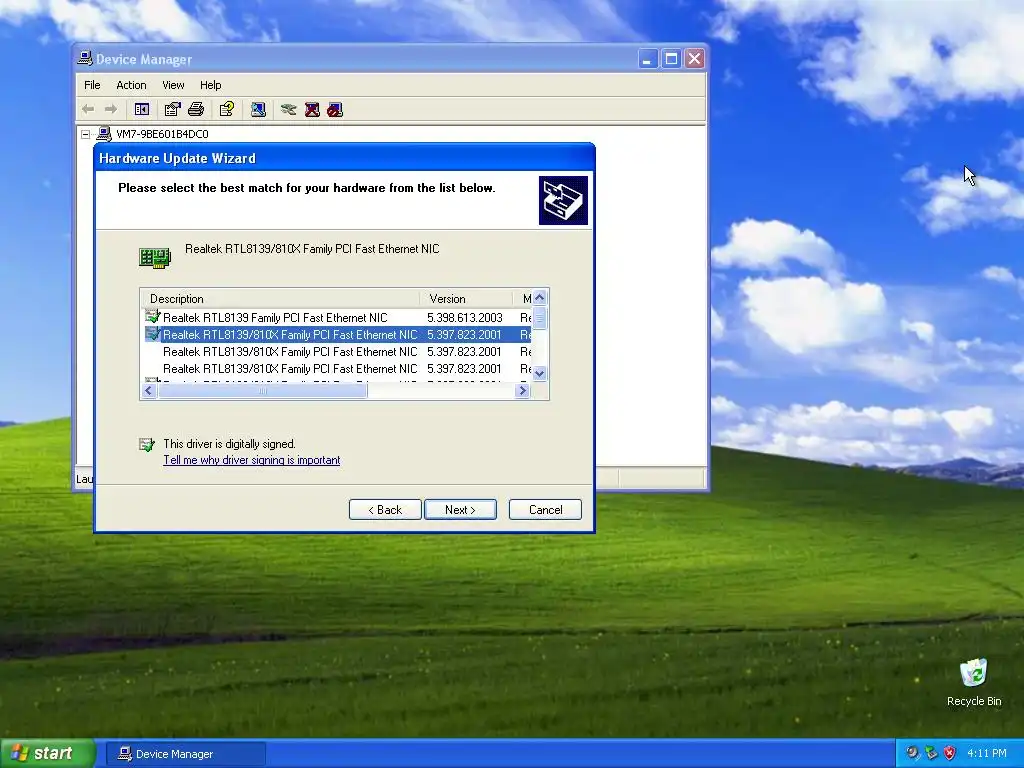Screen dimensions: 1024x768
Task: Toggle the Show/Hide Console Tree toolbar icon
Action: point(142,110)
